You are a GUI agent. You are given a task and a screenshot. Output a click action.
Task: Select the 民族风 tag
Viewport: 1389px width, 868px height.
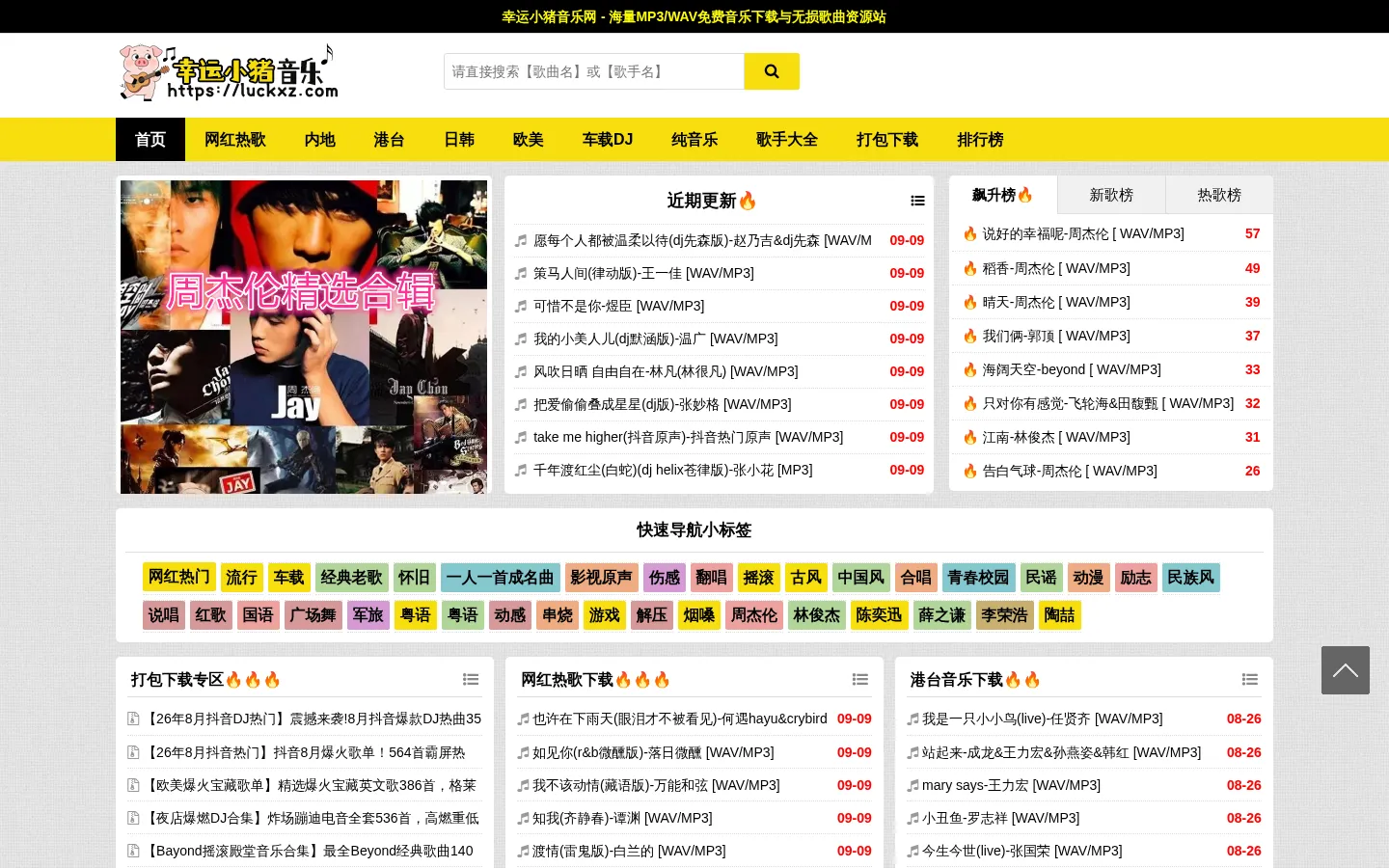click(1191, 578)
